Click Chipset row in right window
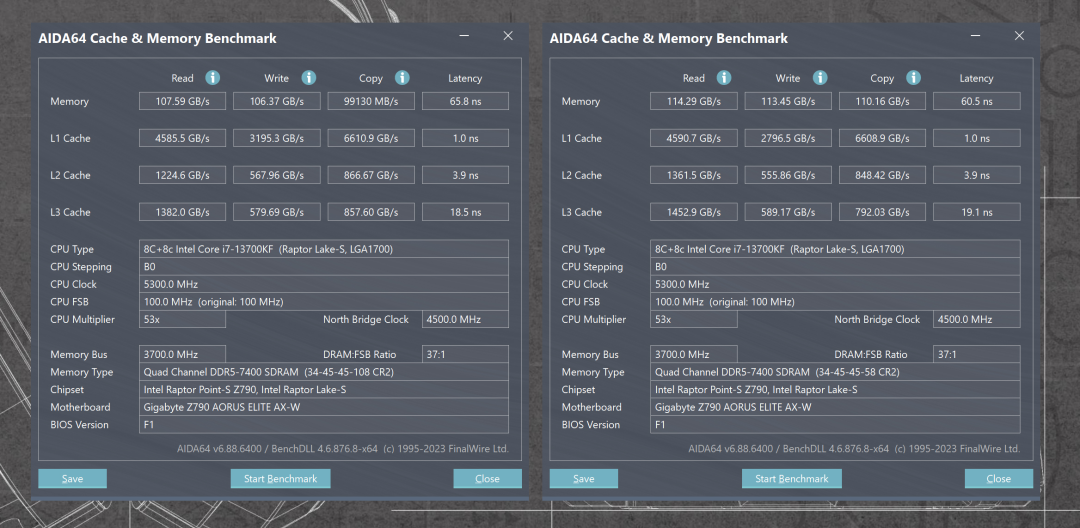Screen dimensions: 1080x528 coord(835,390)
